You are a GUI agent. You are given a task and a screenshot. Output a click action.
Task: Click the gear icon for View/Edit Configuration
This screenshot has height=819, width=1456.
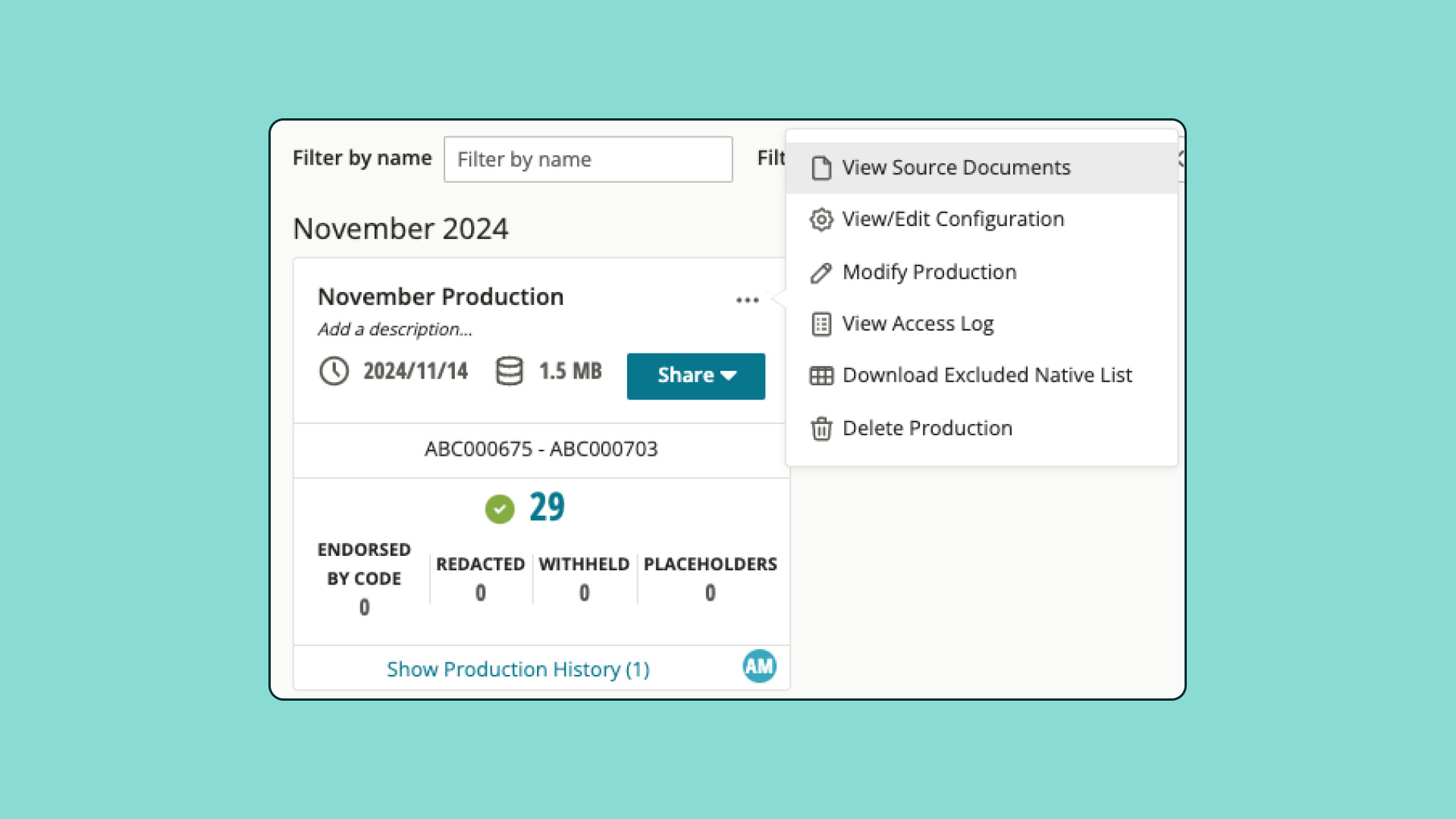[821, 219]
